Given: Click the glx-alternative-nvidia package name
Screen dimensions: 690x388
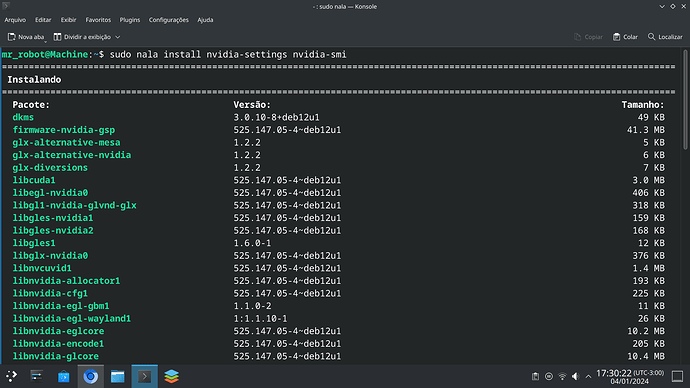Looking at the screenshot, I should [x=72, y=155].
